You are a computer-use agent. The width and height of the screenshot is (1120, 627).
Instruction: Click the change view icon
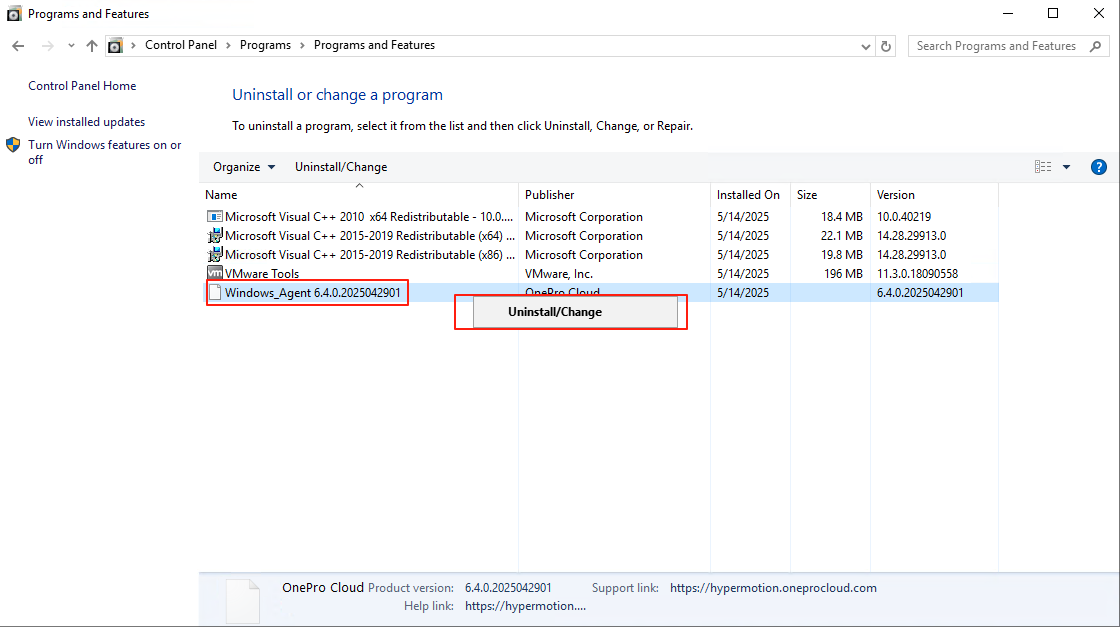[1043, 166]
